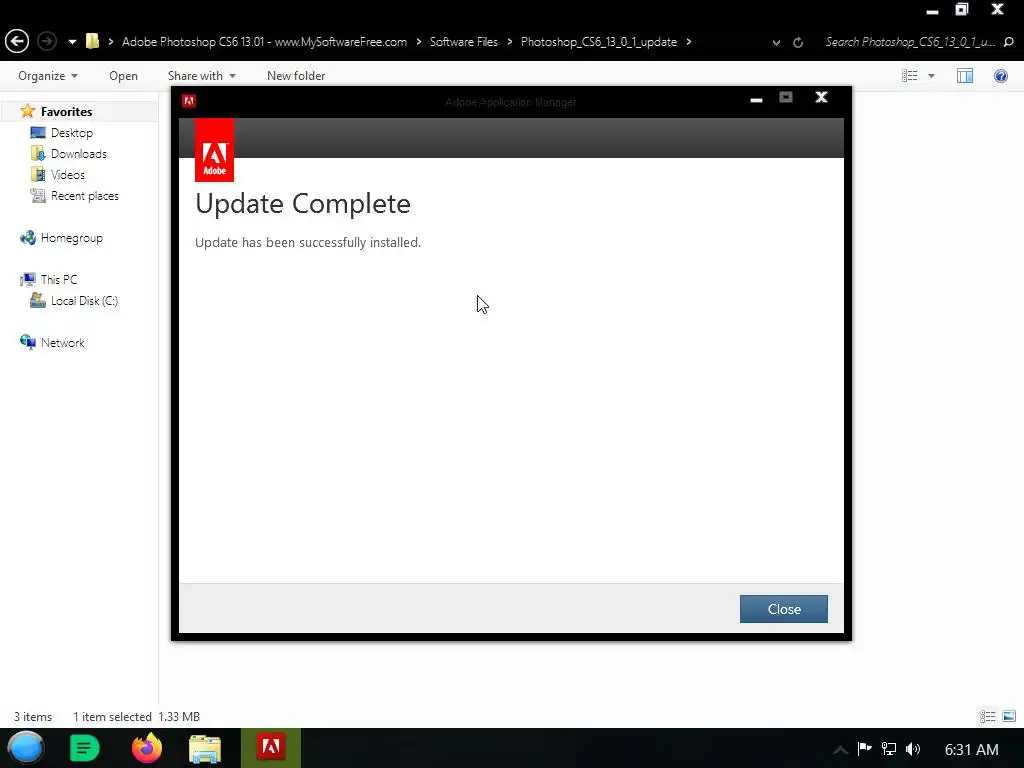The height and width of the screenshot is (768, 1024).
Task: Click the 6:31 AM clock
Action: (x=971, y=750)
